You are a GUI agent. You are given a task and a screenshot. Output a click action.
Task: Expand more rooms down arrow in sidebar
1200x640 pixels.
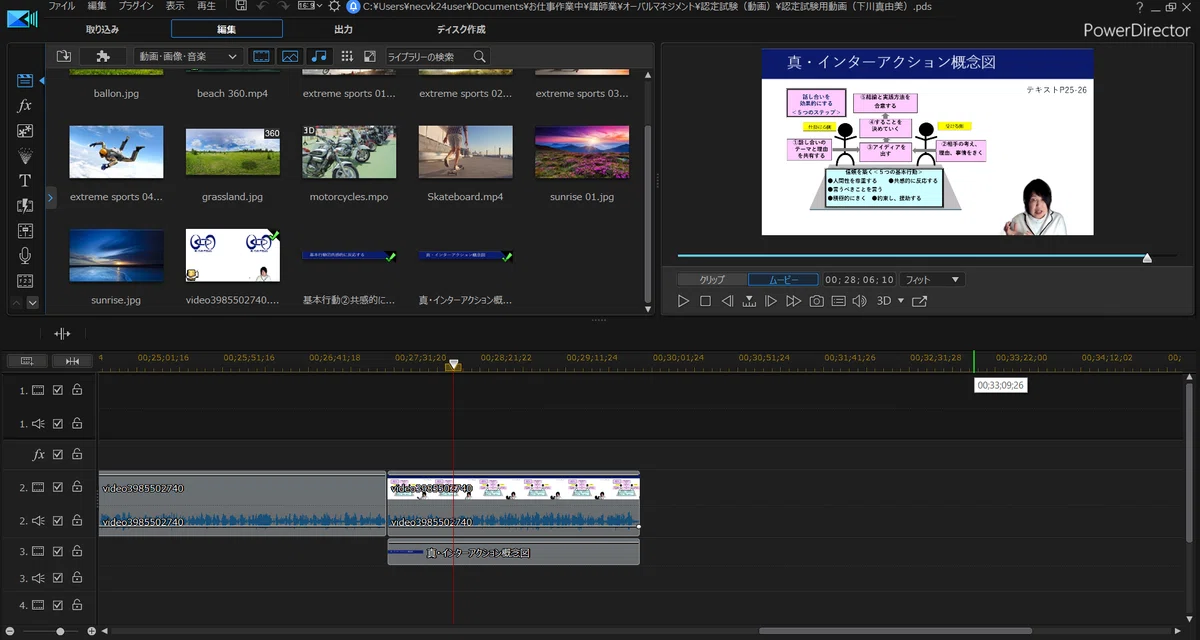click(33, 302)
